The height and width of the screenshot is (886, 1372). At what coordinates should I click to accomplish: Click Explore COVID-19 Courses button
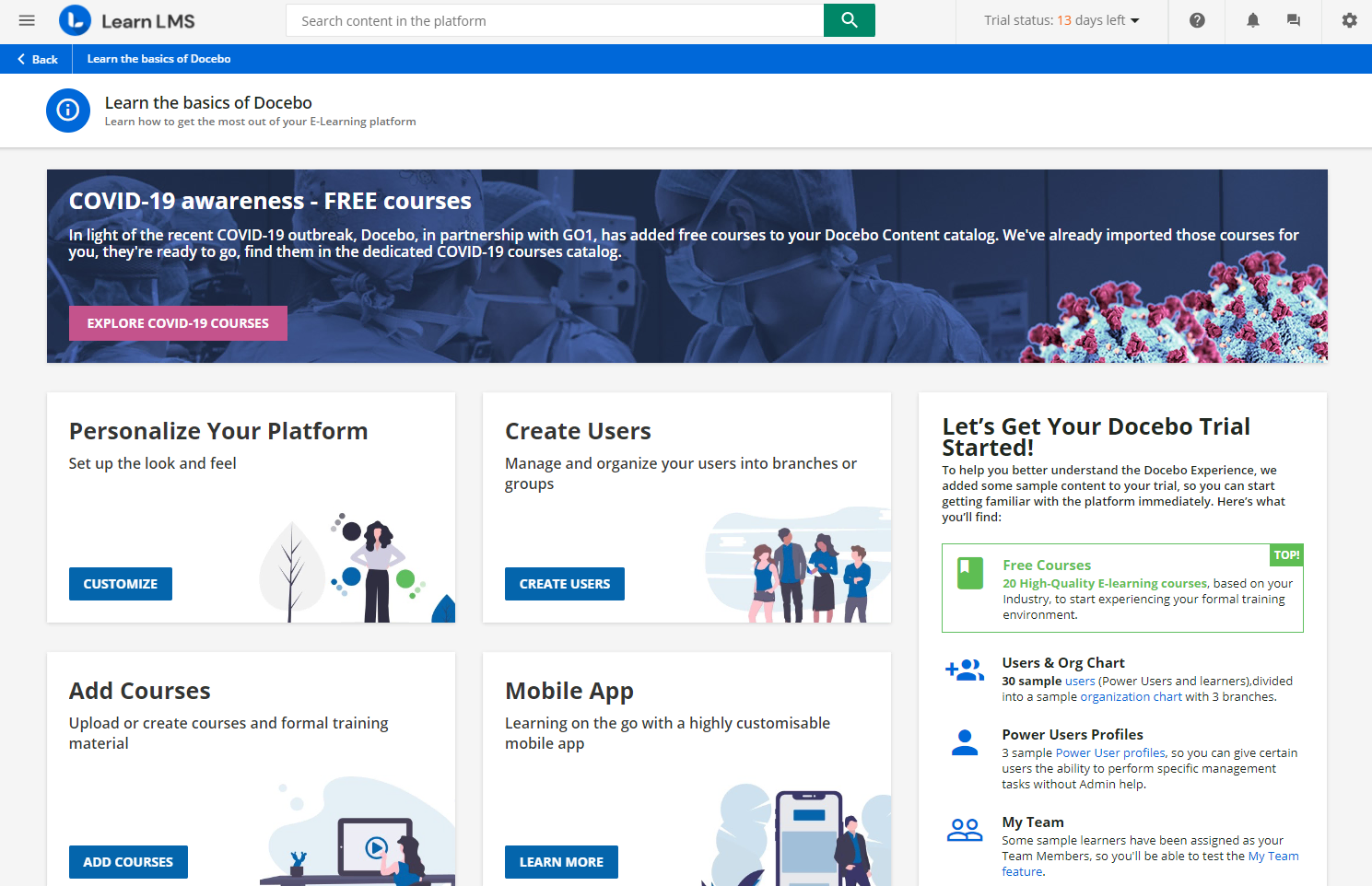178,323
